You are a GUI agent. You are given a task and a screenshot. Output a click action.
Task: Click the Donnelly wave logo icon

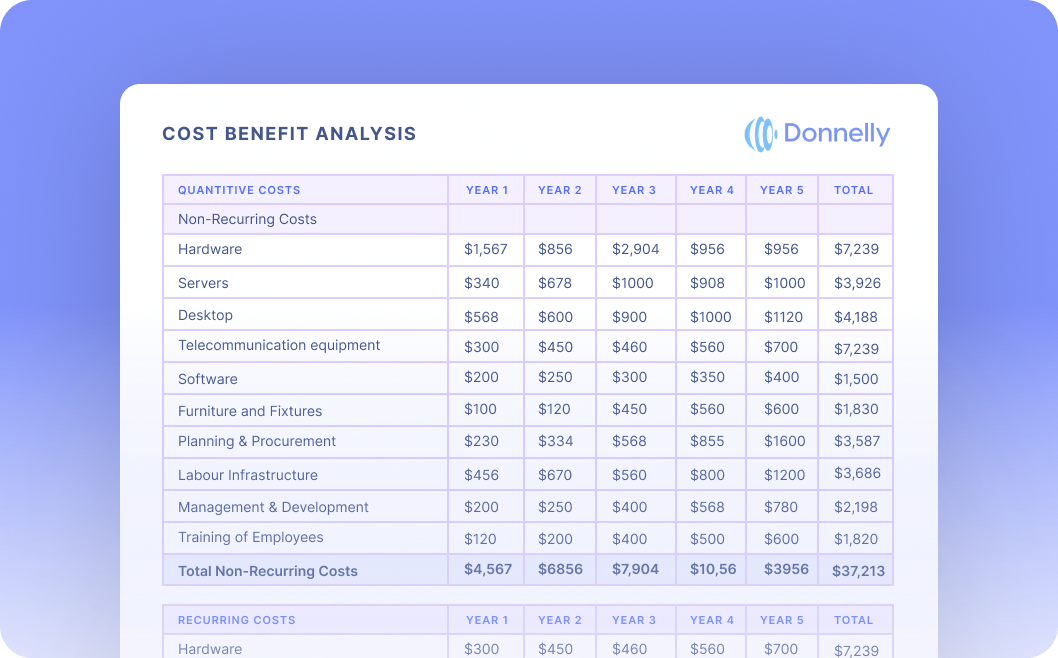[760, 134]
